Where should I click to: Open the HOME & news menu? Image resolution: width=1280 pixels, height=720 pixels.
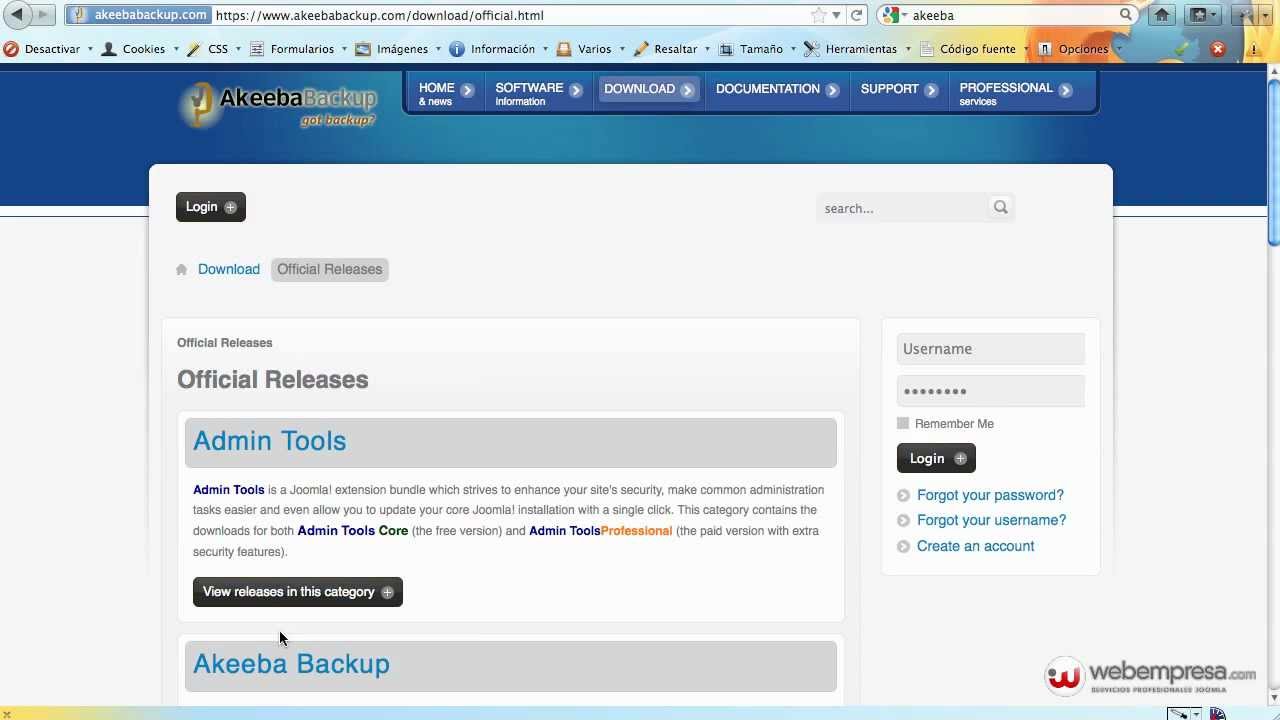[445, 93]
